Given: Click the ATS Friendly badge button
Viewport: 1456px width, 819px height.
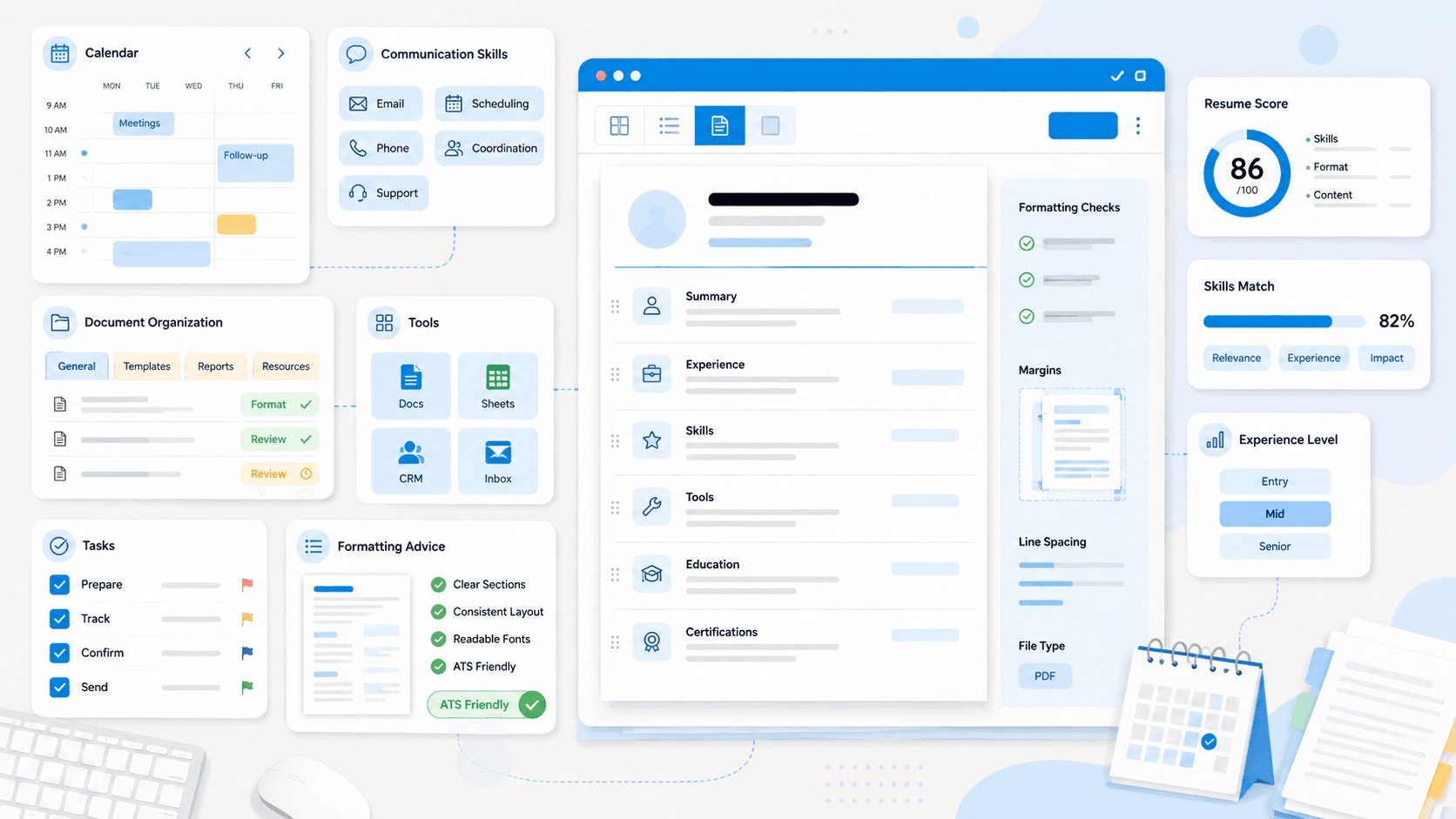Looking at the screenshot, I should coord(487,704).
